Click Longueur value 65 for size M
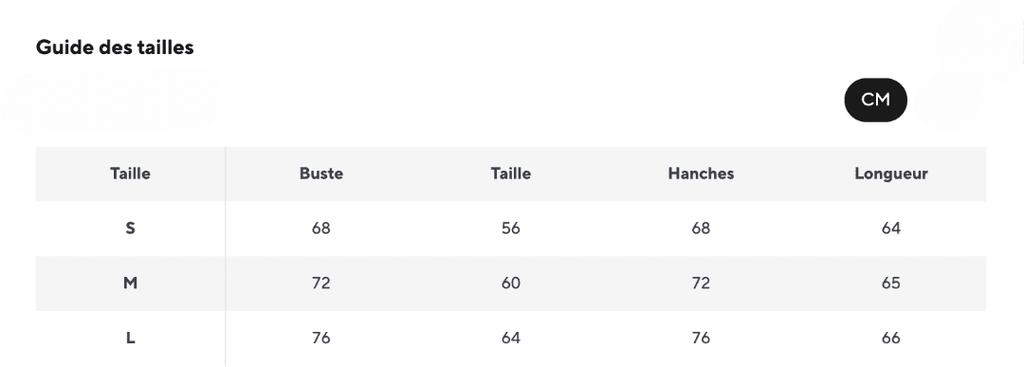The image size is (1024, 367). [x=891, y=283]
